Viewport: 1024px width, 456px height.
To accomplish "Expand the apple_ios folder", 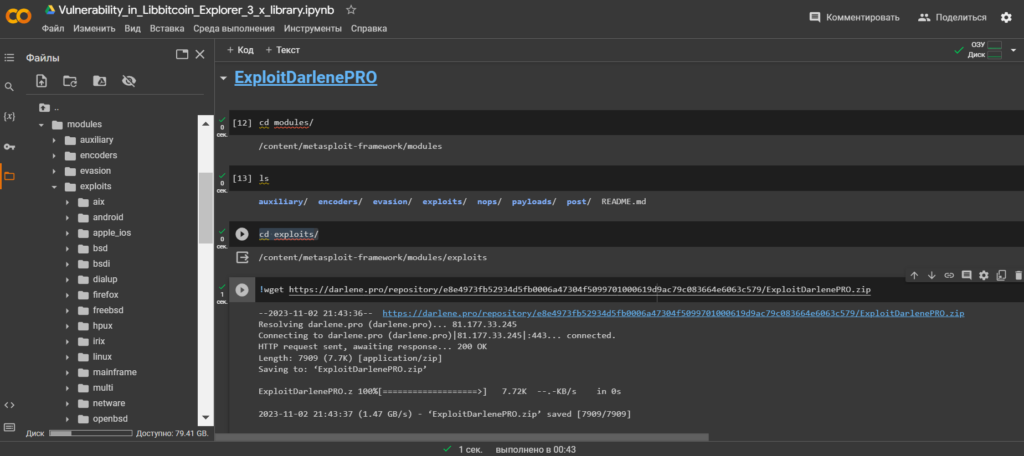I will tap(67, 233).
